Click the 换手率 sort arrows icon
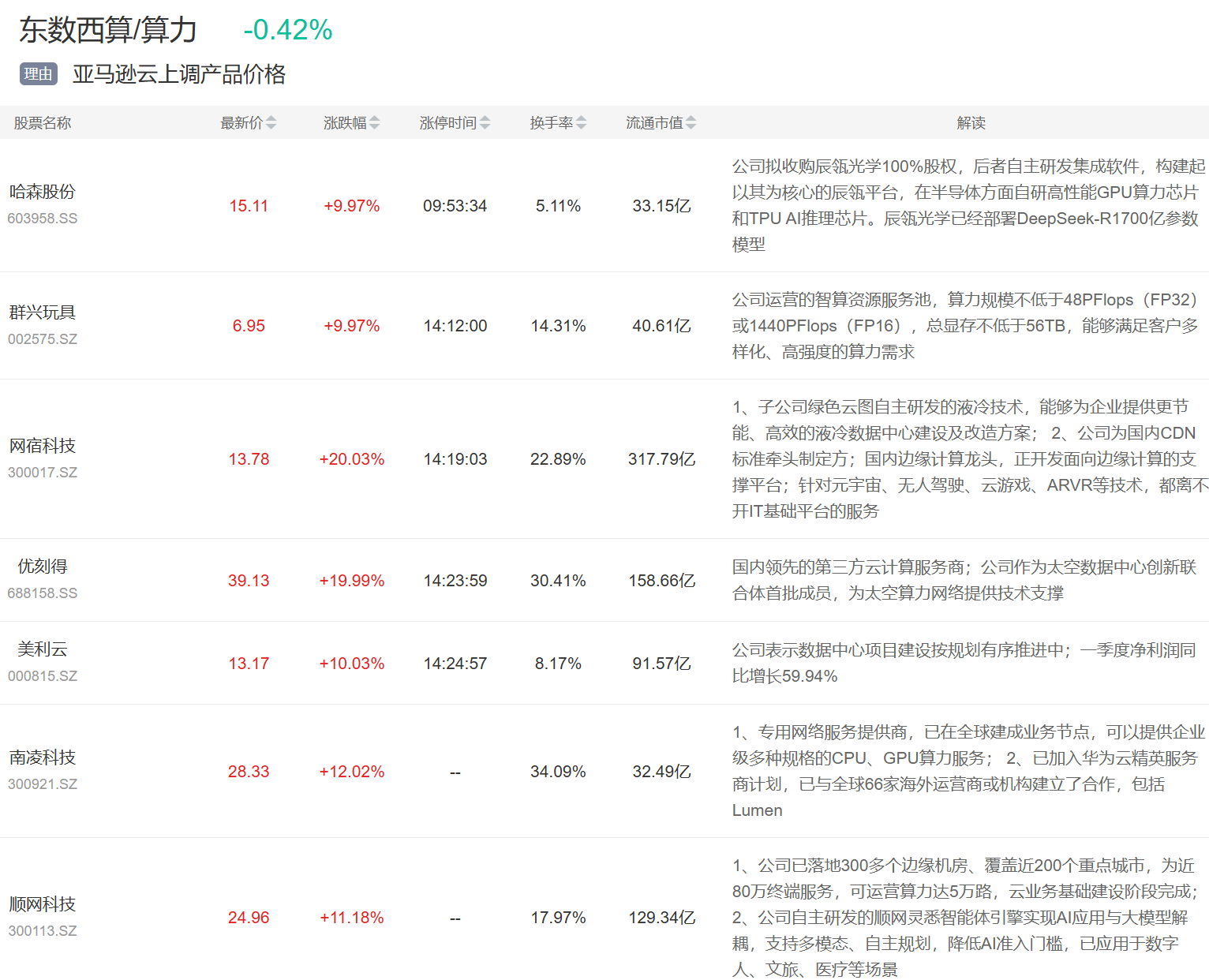Viewport: 1209px width, 980px height. (x=581, y=123)
